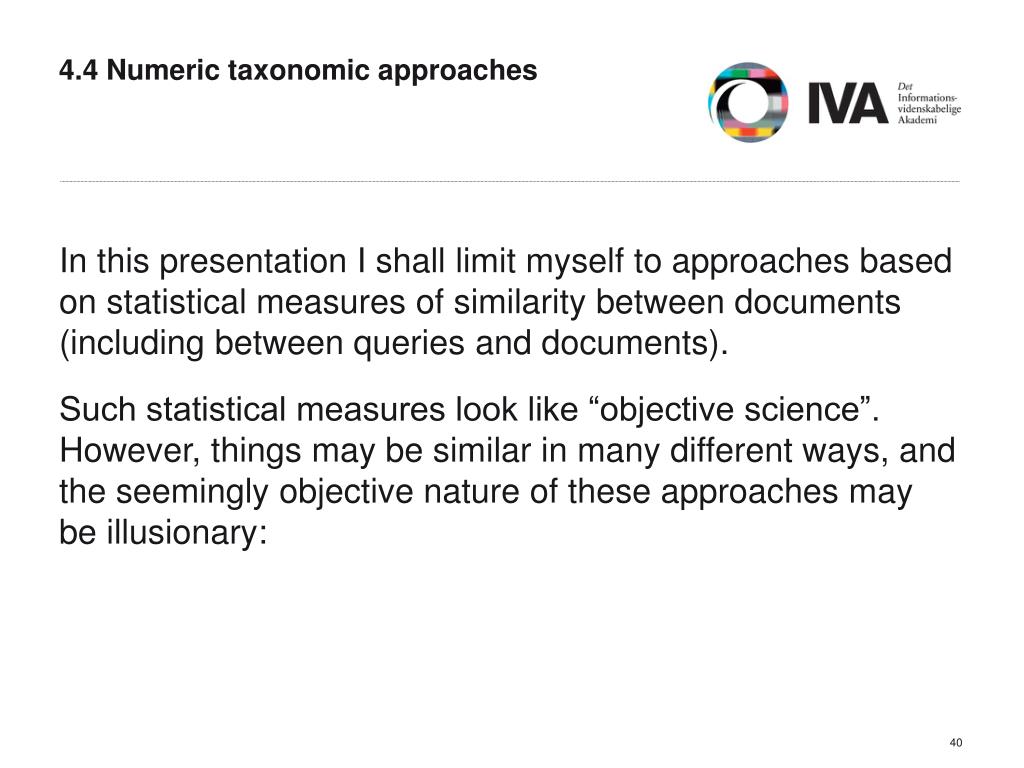Viewport: 1024px width, 768px height.
Task: Click the bold IVA letters in logo
Action: (x=848, y=104)
